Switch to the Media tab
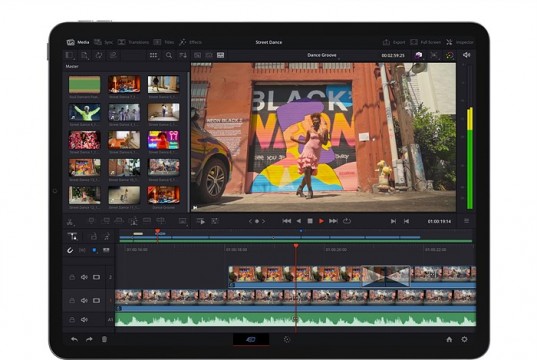 pos(78,42)
